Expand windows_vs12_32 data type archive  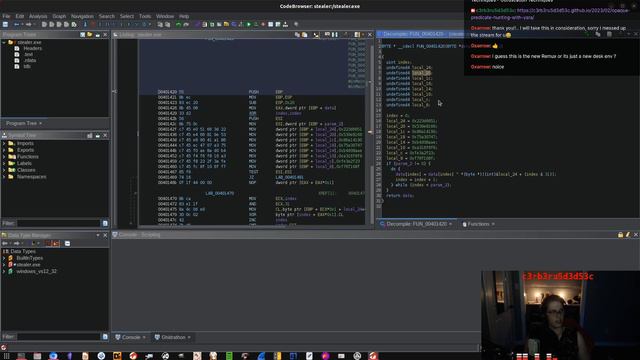(4, 271)
